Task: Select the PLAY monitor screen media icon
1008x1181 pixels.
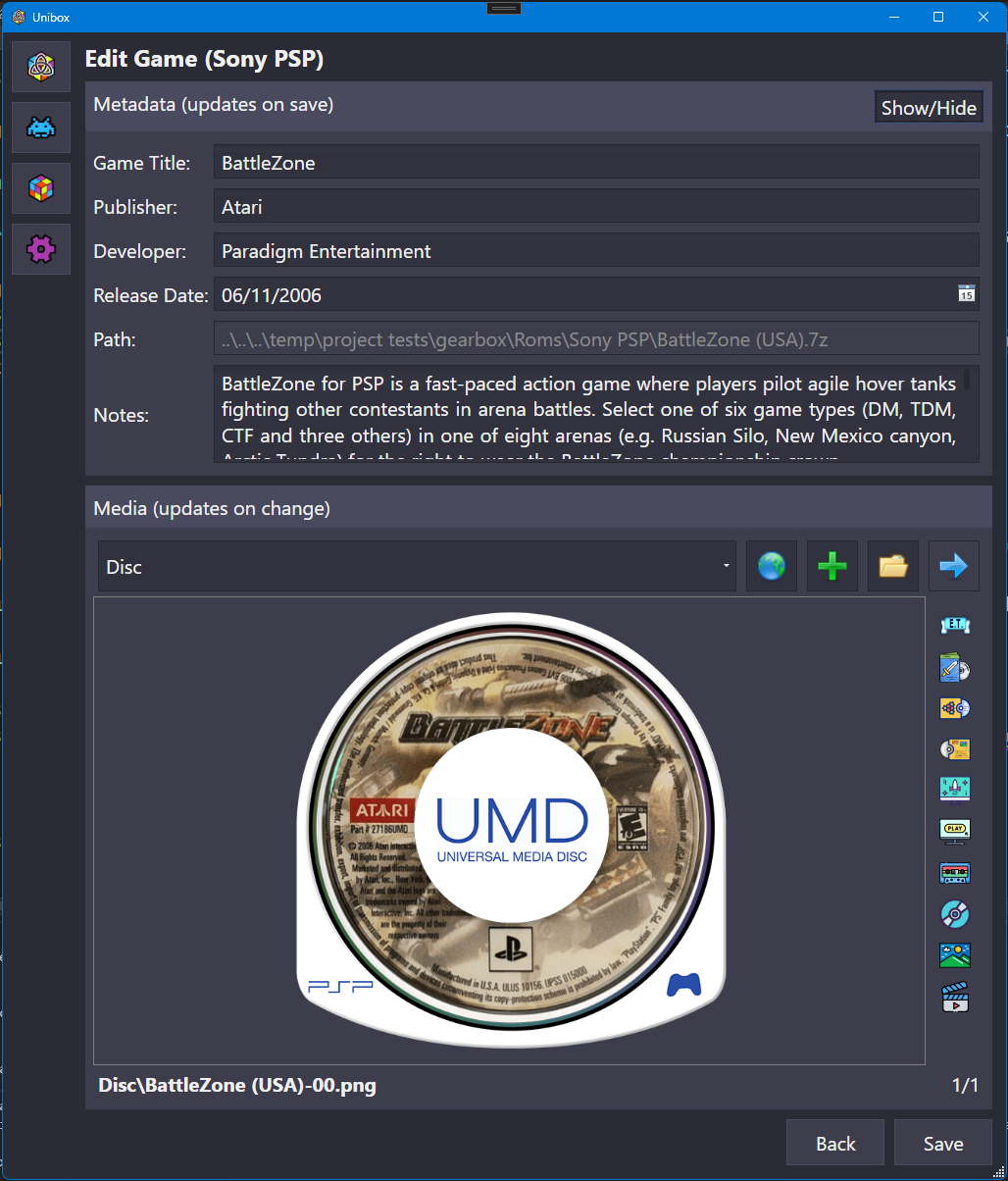Action: pyautogui.click(x=954, y=831)
